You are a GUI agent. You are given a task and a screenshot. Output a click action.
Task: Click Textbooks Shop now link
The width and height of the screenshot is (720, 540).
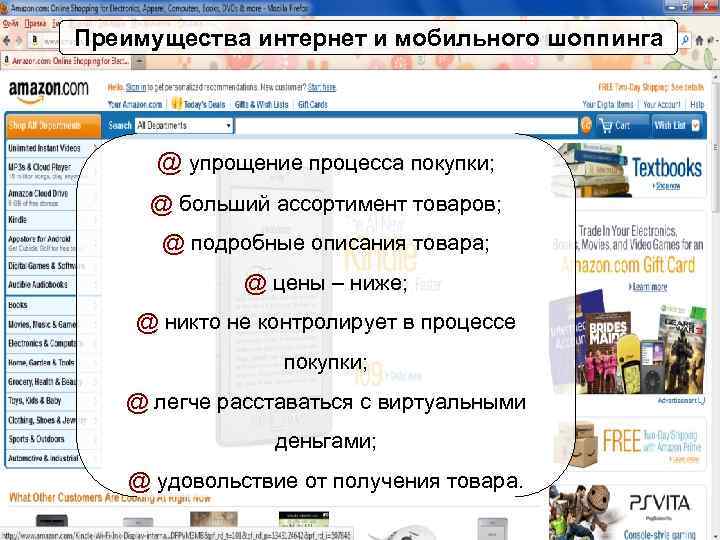pyautogui.click(x=668, y=186)
